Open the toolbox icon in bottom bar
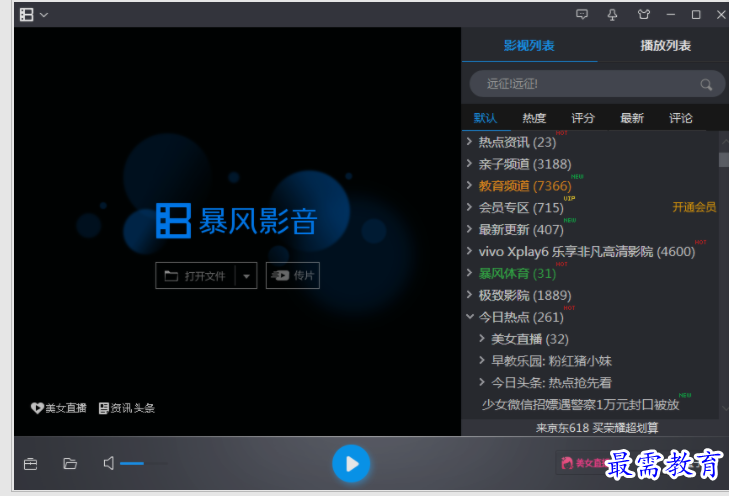Screen dimensions: 729x496 pyautogui.click(x=31, y=464)
